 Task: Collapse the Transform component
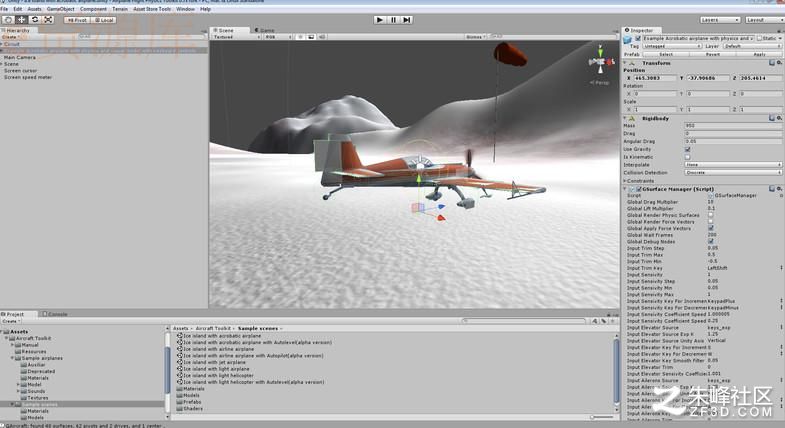point(625,63)
